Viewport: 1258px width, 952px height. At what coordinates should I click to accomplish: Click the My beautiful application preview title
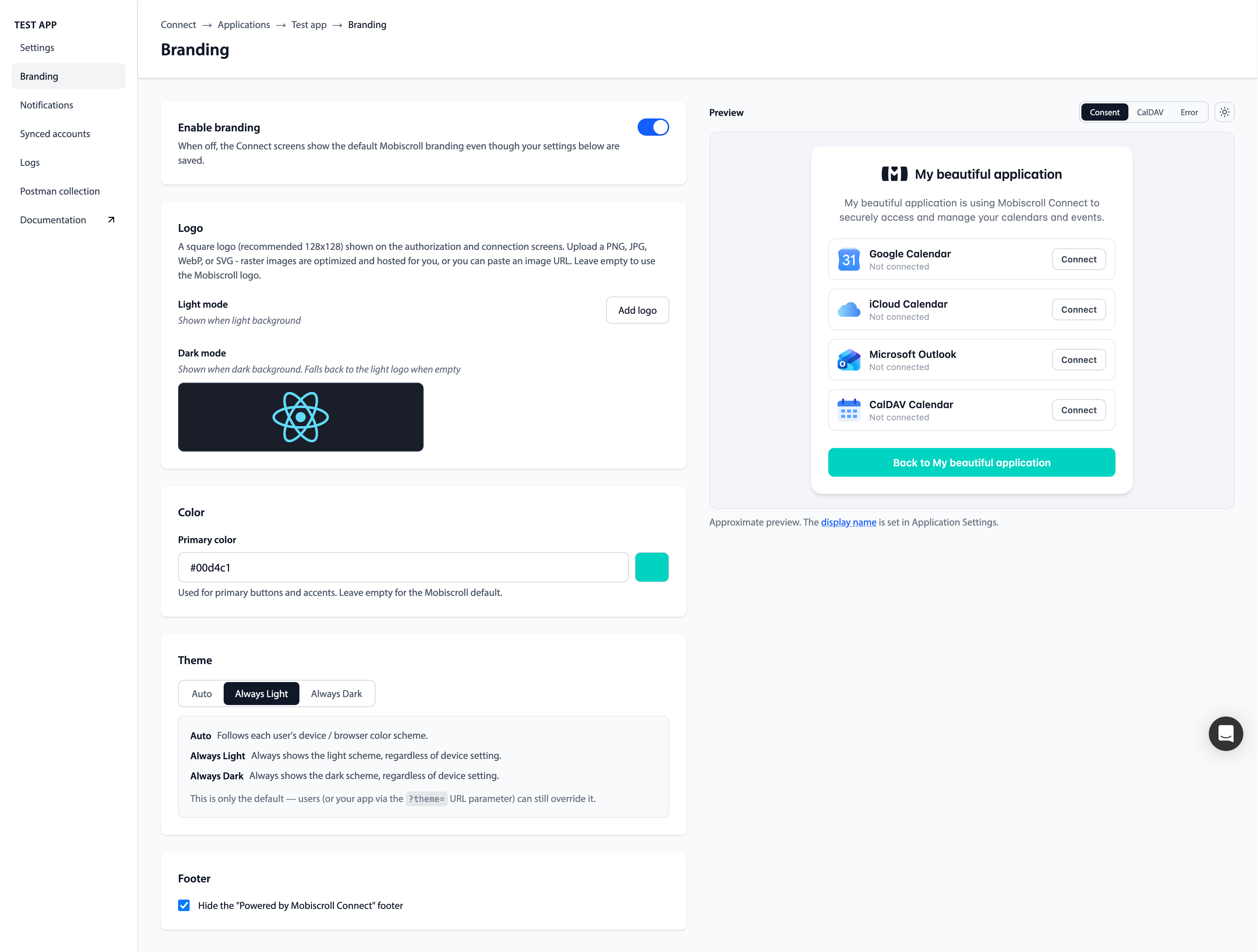point(988,174)
